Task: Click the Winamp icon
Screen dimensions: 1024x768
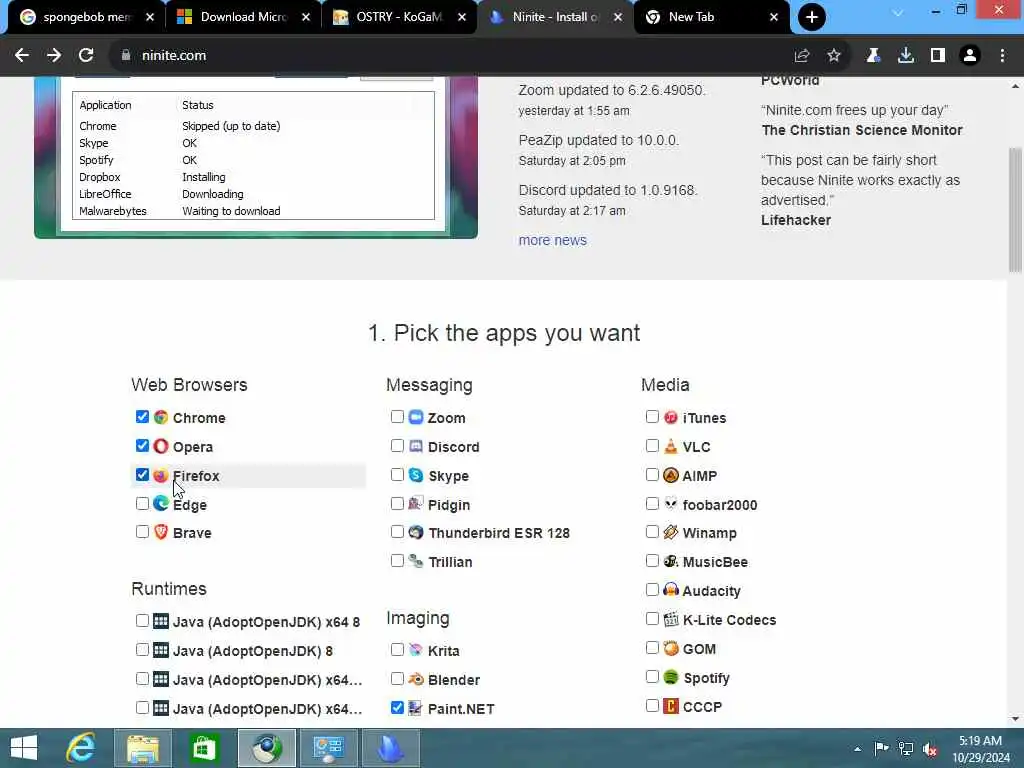Action: pyautogui.click(x=671, y=532)
